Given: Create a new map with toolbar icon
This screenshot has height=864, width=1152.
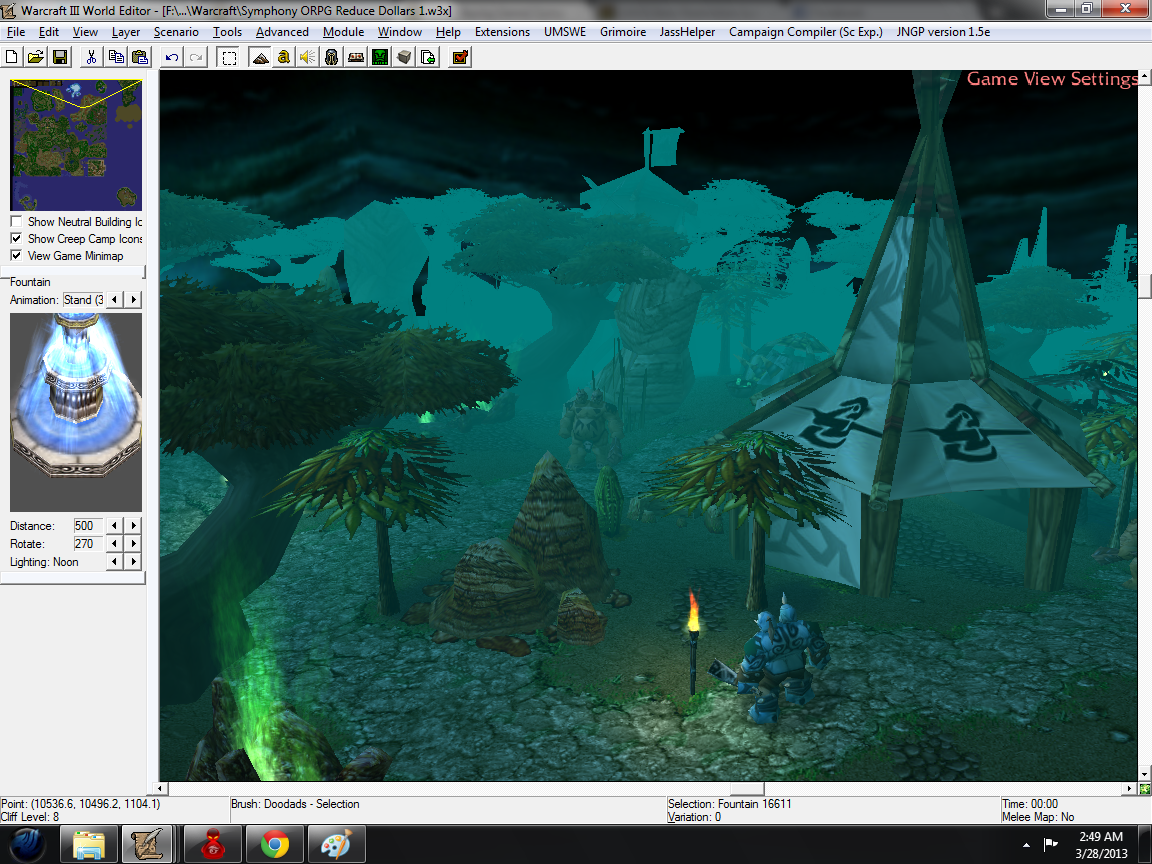Looking at the screenshot, I should click(12, 57).
